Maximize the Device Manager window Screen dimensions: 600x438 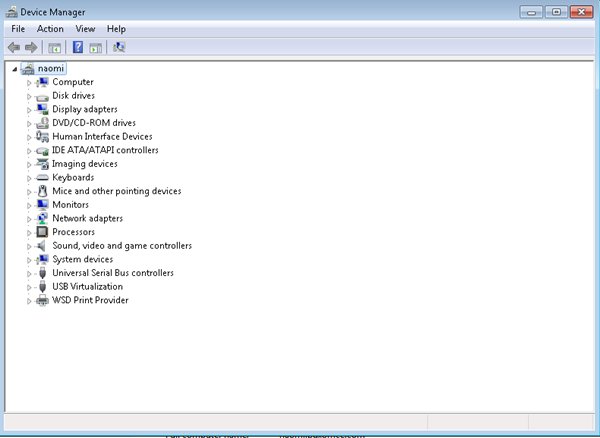click(x=556, y=12)
